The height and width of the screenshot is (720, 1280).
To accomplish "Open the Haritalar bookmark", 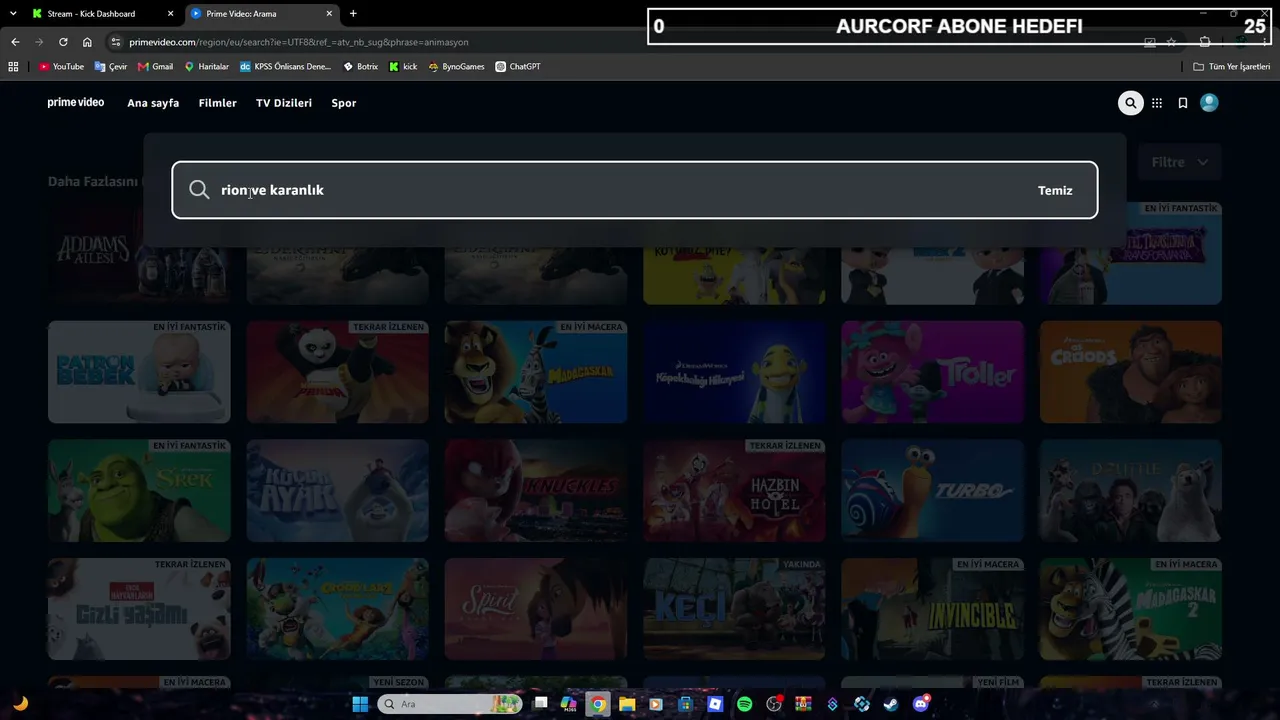I will pos(206,67).
